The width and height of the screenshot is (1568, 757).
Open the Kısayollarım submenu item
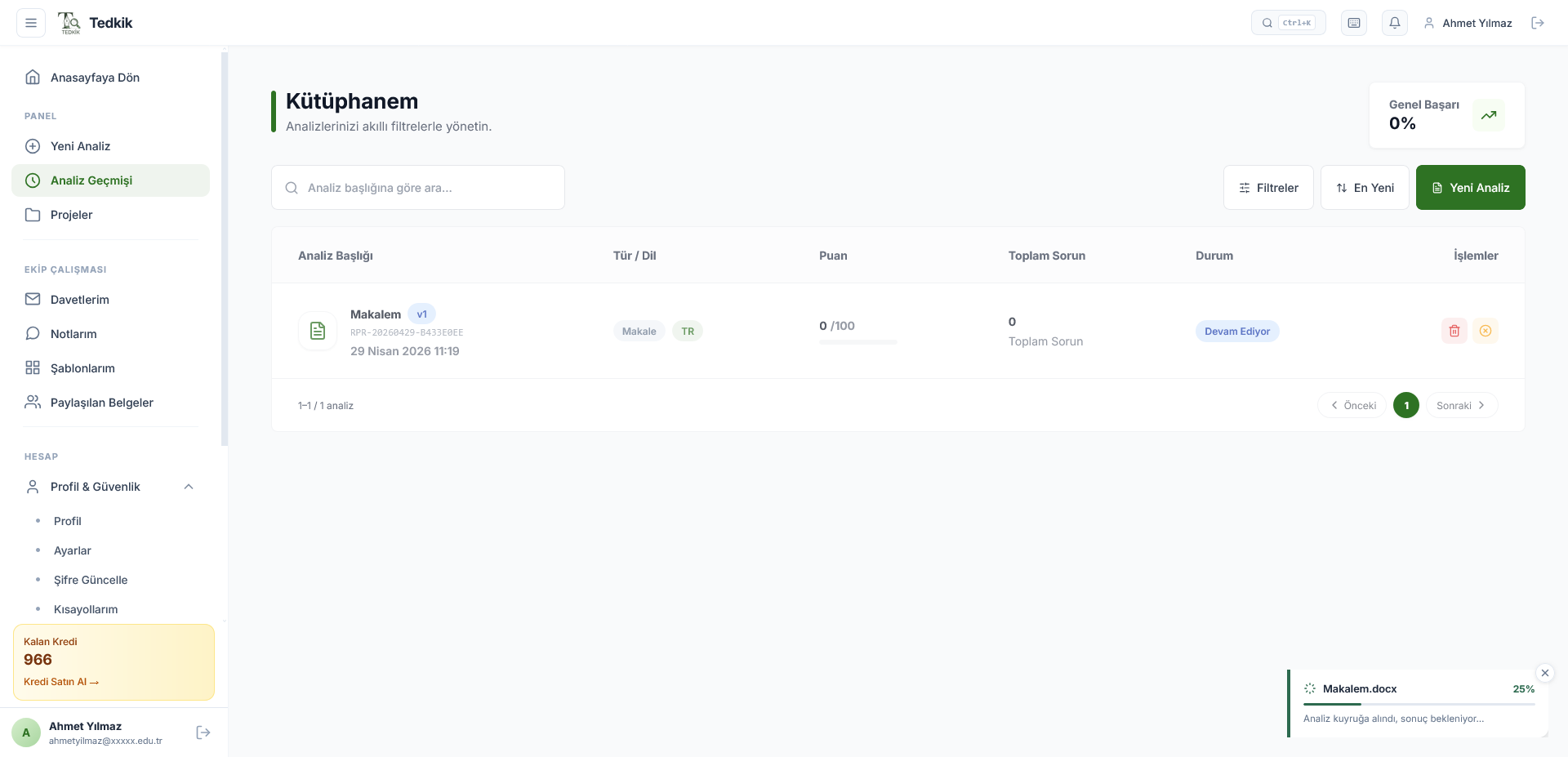click(86, 609)
